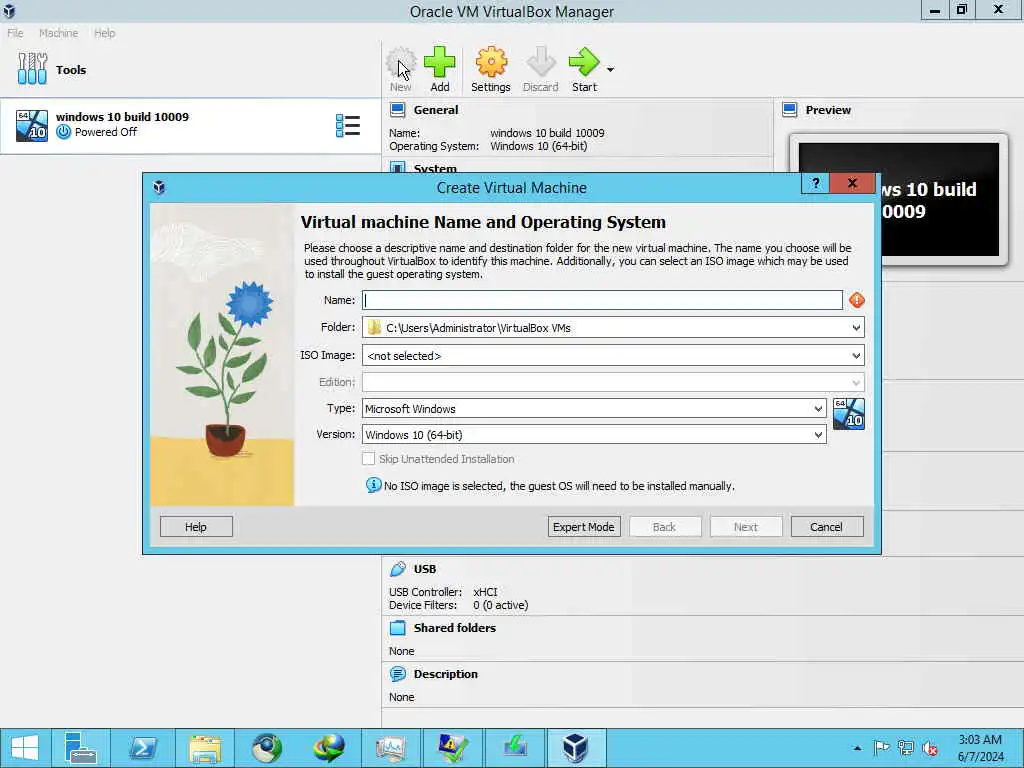Click the Preview section icon
1024x768 pixels.
[790, 110]
